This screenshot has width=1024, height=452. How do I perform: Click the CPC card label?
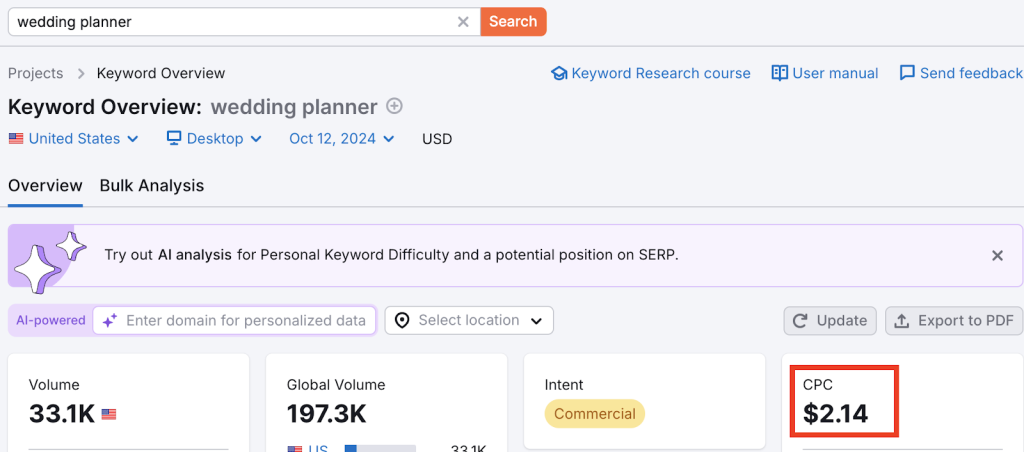pos(818,385)
